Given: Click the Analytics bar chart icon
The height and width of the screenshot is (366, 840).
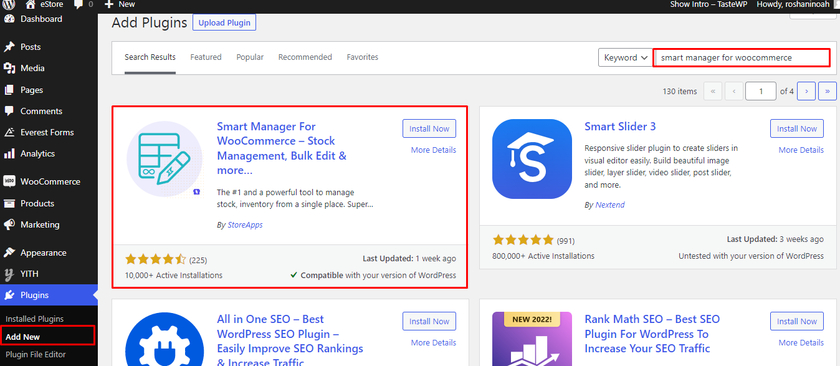Looking at the screenshot, I should [9, 154].
